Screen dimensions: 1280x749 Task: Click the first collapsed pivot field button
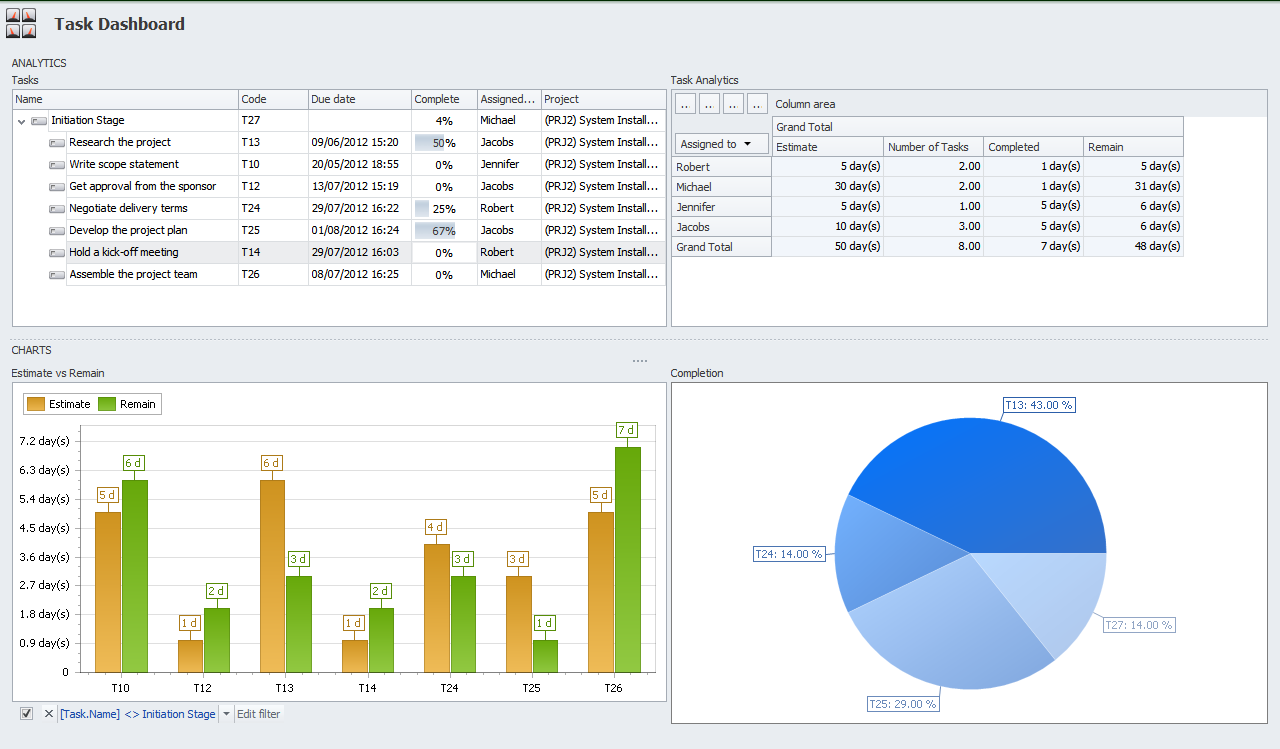[685, 104]
